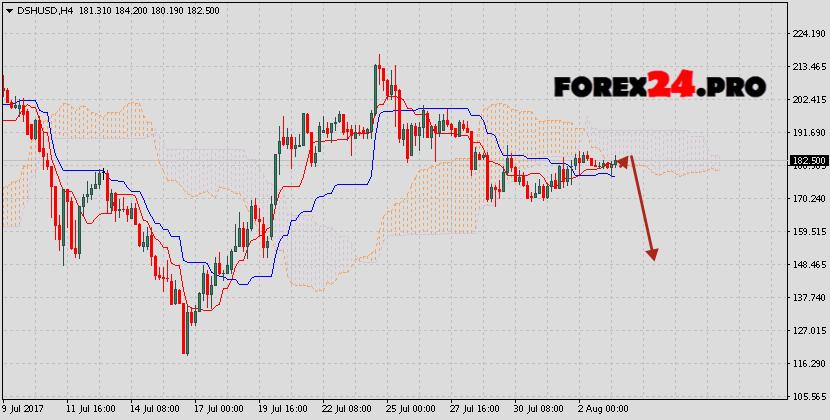Screen dimensions: 830x420
Task: Click the 105.565 price axis label
Action: click(807, 396)
